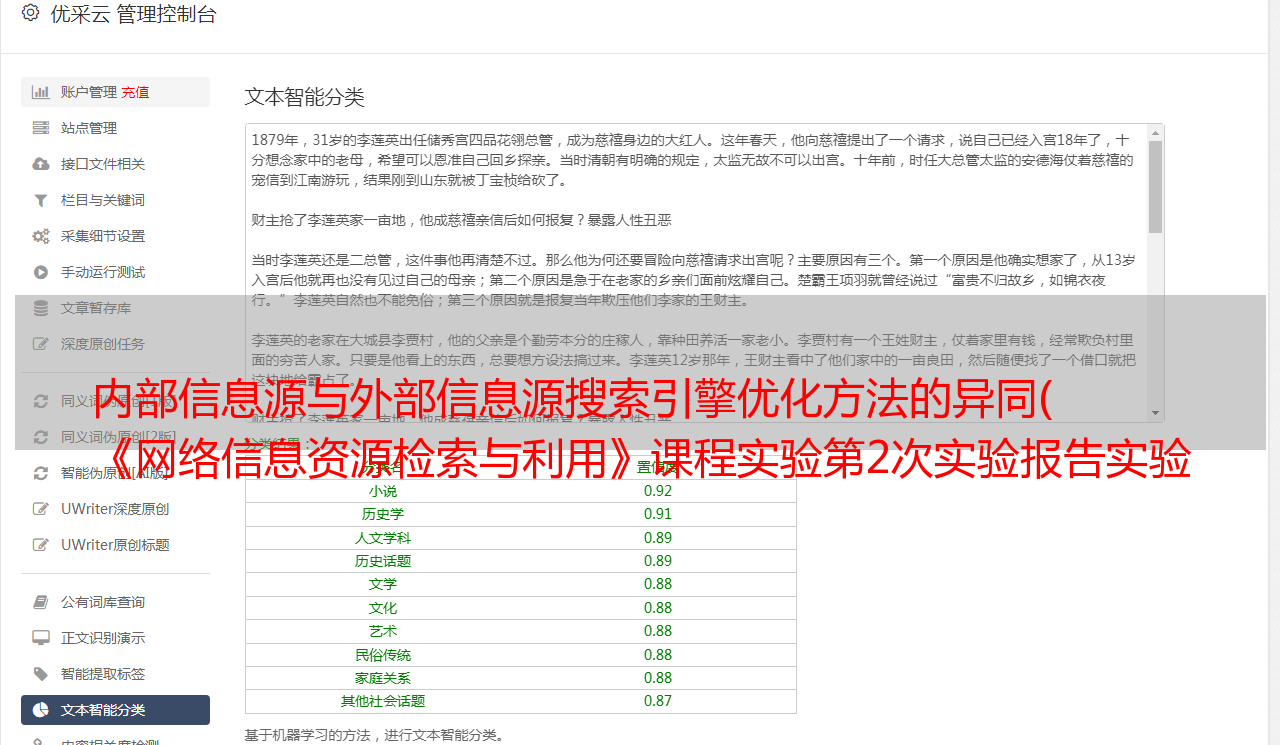Image resolution: width=1280 pixels, height=745 pixels.
Task: Select the 家庭关系 category cell
Action: coord(383,678)
